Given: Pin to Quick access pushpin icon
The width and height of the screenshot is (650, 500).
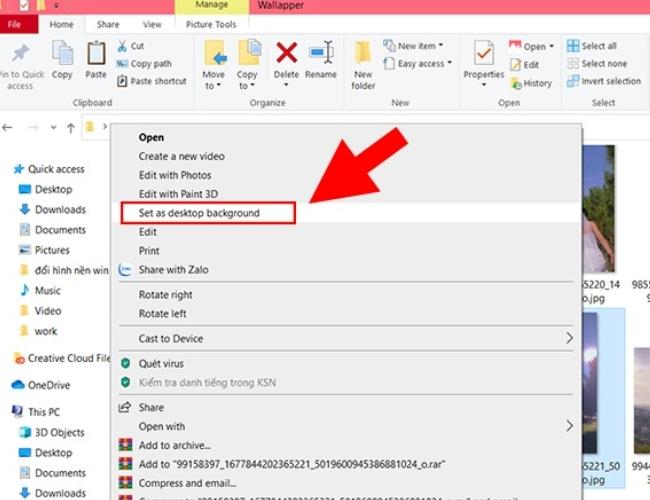Looking at the screenshot, I should coord(20,53).
